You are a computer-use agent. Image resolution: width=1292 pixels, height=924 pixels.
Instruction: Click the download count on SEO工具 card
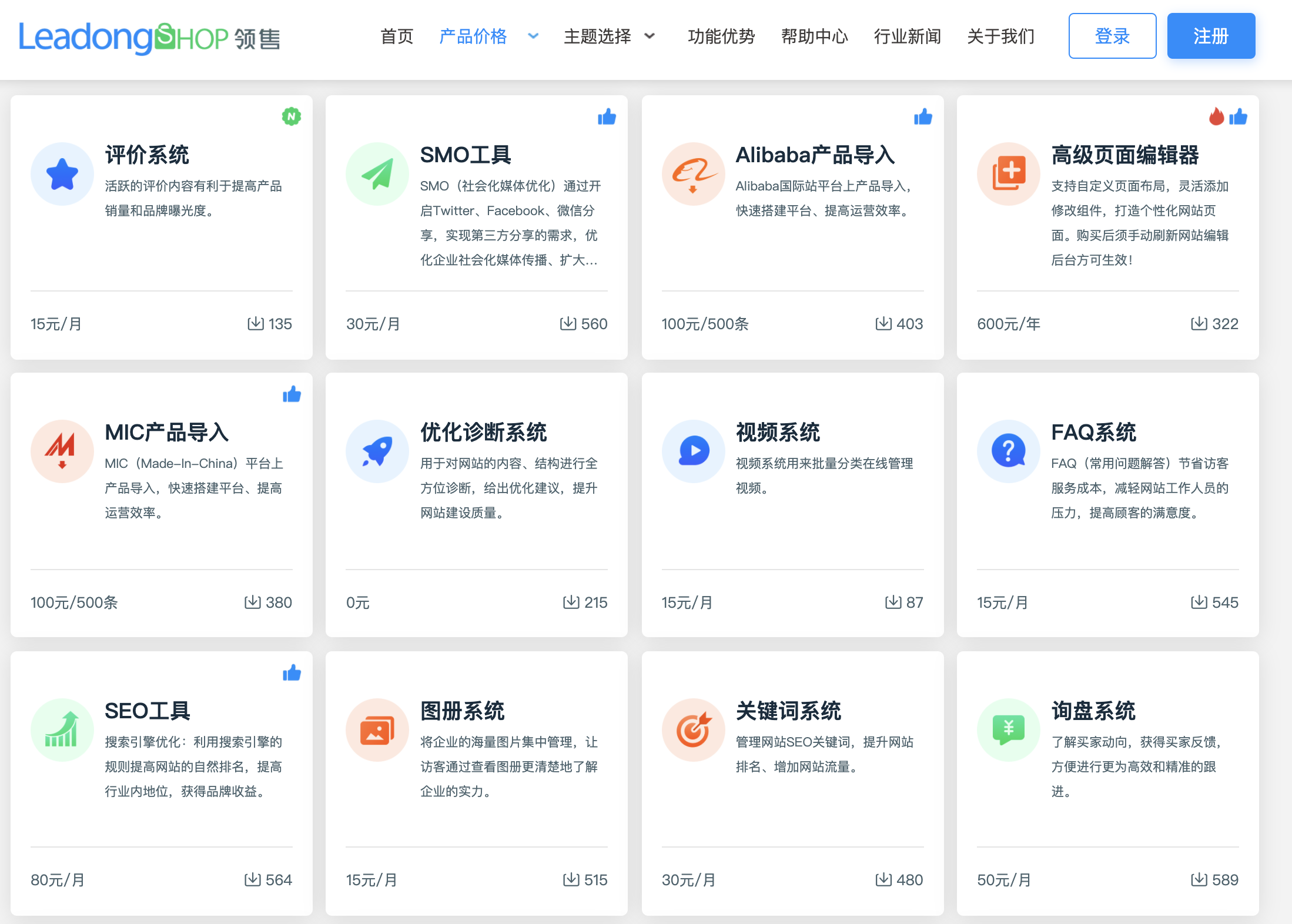point(269,880)
